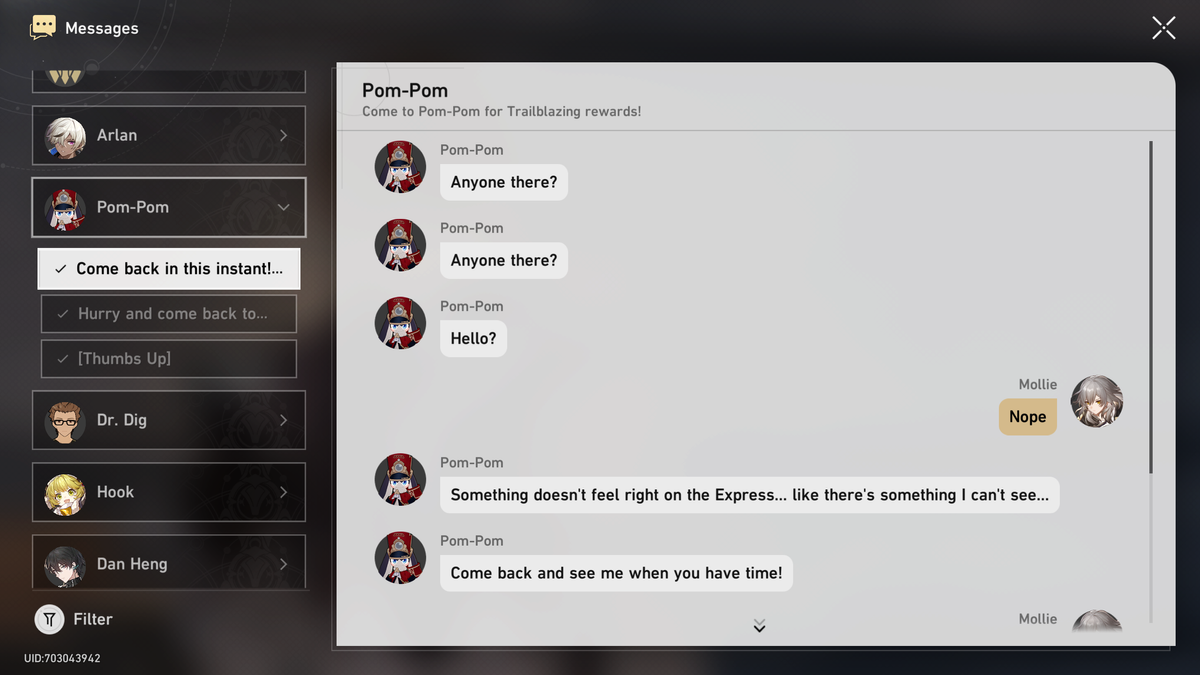1200x675 pixels.
Task: Click 'Come back and see me when you have time!' message
Action: pos(616,573)
